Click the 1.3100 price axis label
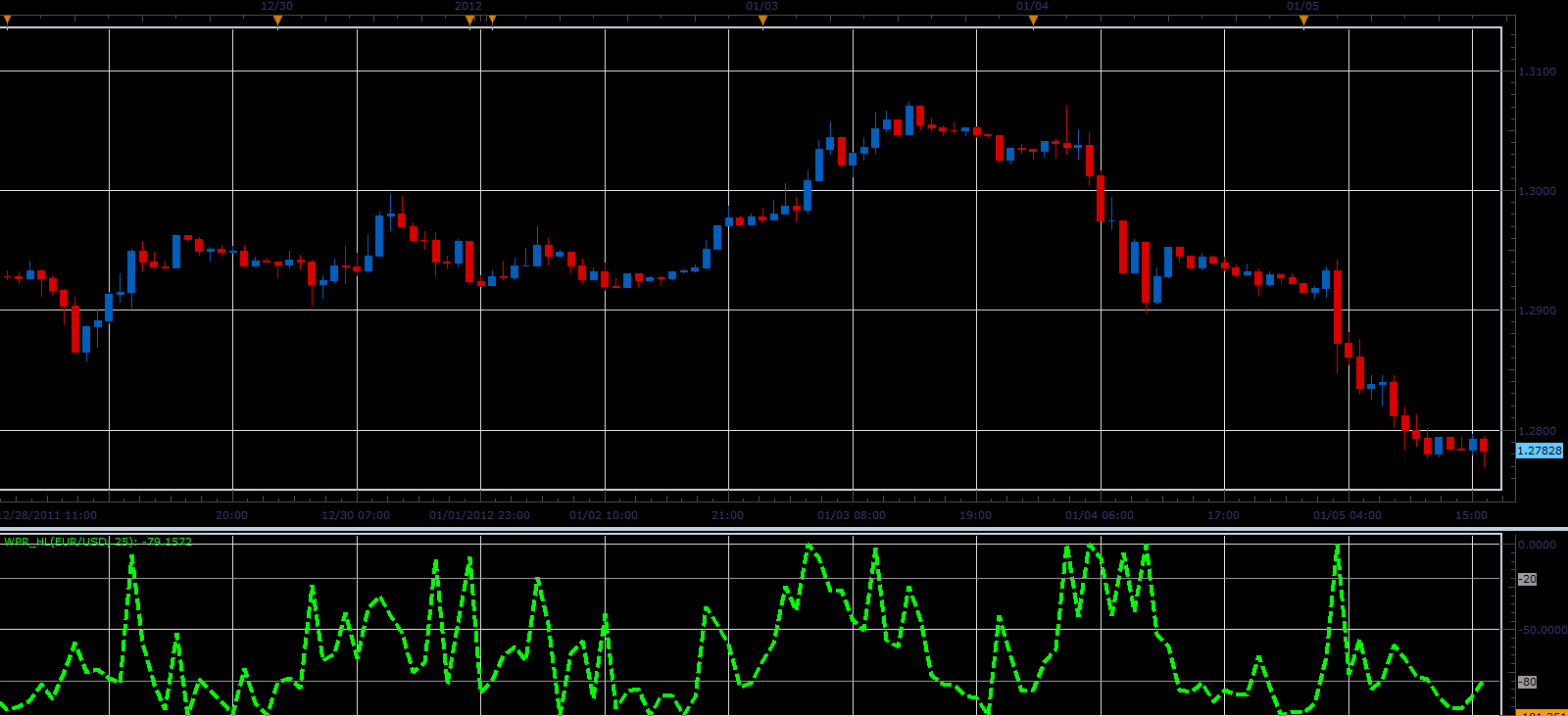This screenshot has width=1568, height=716. pos(1537,72)
